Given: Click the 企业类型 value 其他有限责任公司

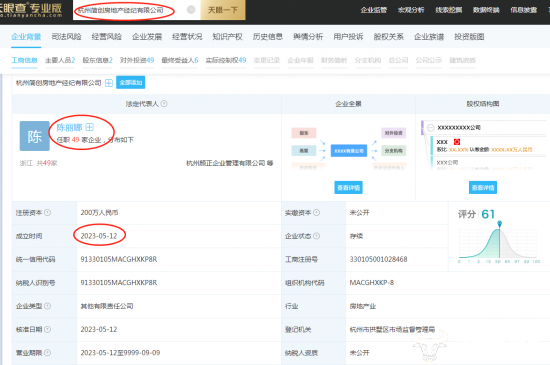Looking at the screenshot, I should 107,306.
